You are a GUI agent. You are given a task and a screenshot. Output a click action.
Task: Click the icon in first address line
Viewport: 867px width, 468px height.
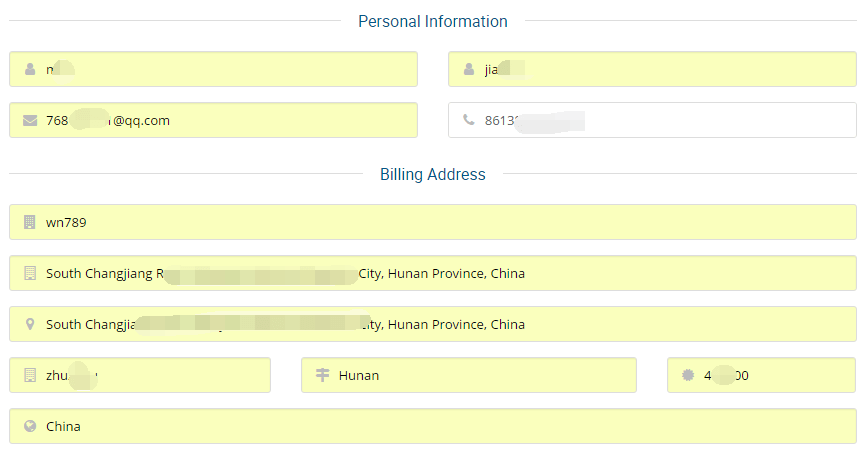29,274
